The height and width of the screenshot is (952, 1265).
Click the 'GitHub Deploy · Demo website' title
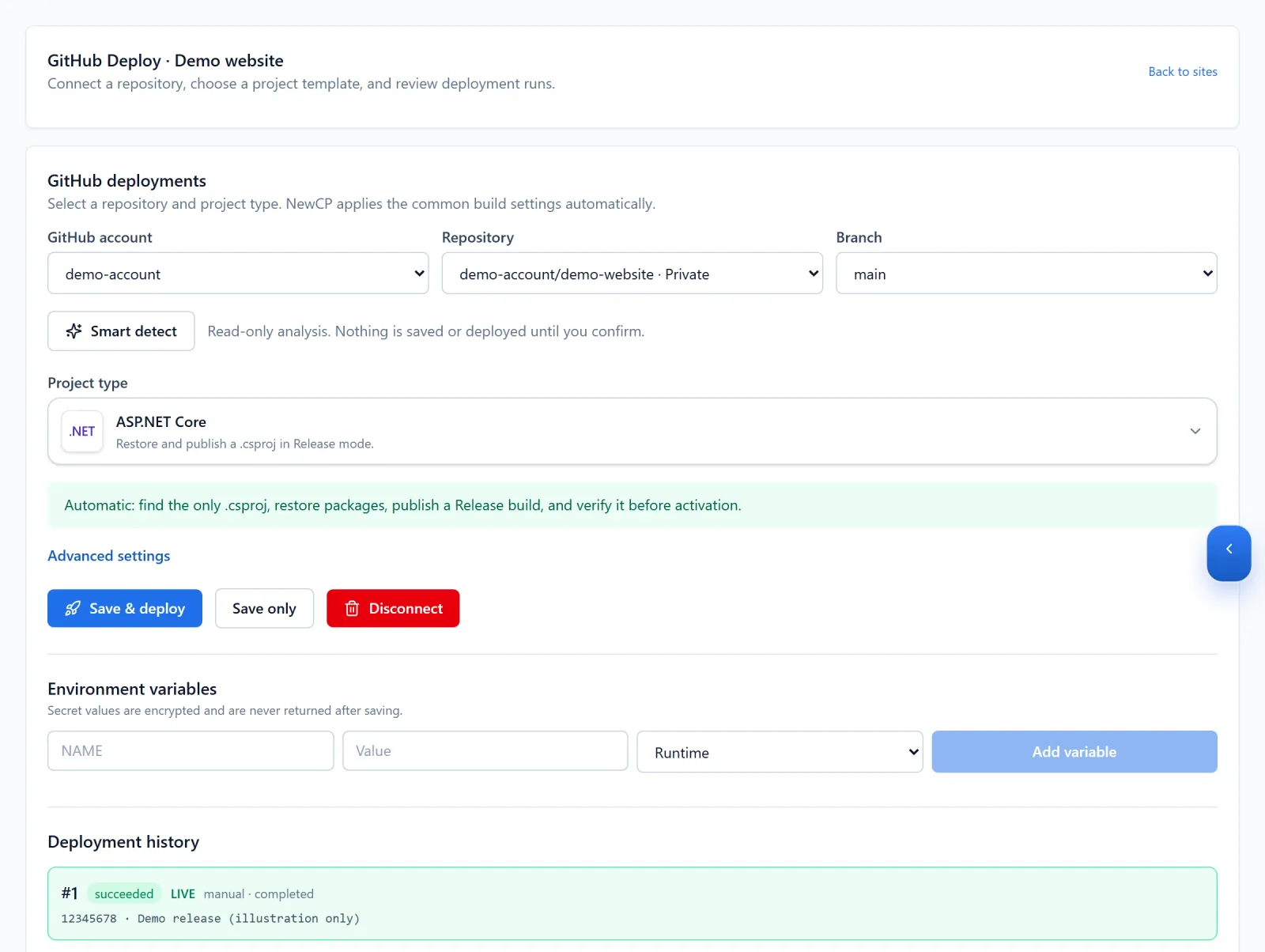(165, 61)
